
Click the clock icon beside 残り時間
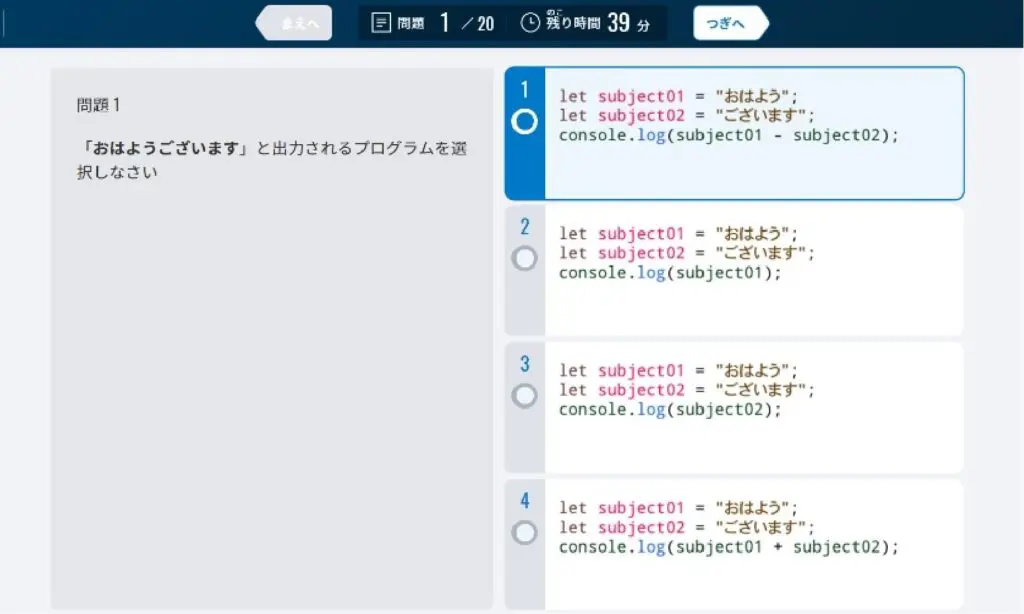point(530,23)
